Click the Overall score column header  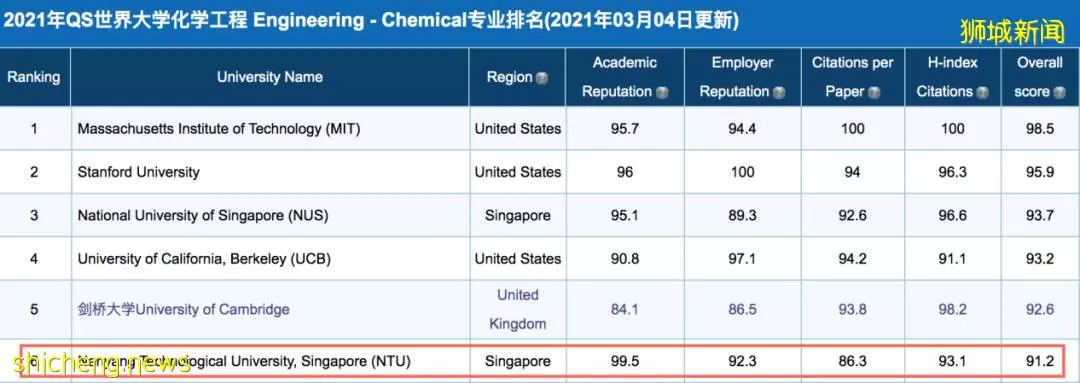[1040, 77]
